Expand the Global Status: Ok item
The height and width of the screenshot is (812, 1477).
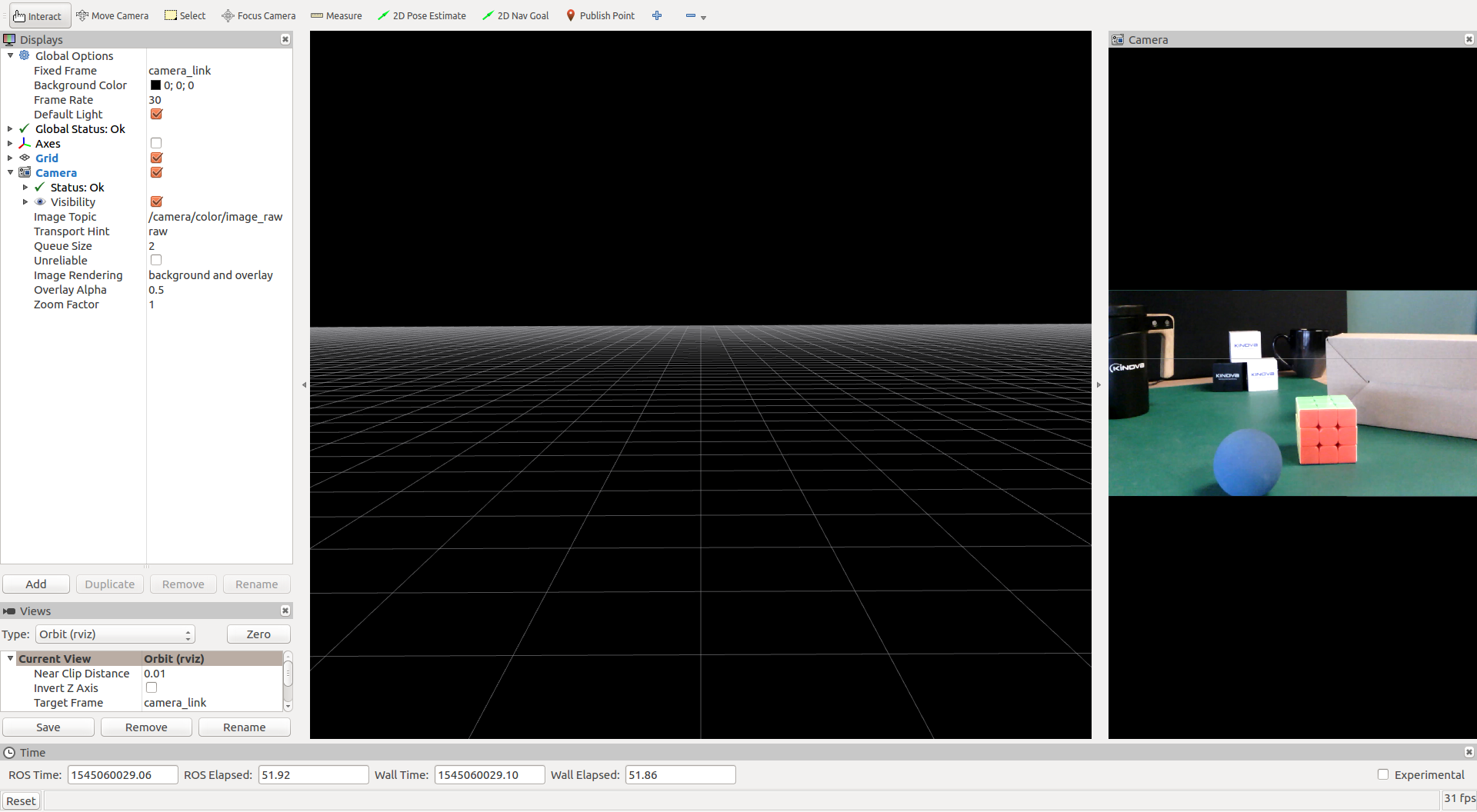pos(10,128)
